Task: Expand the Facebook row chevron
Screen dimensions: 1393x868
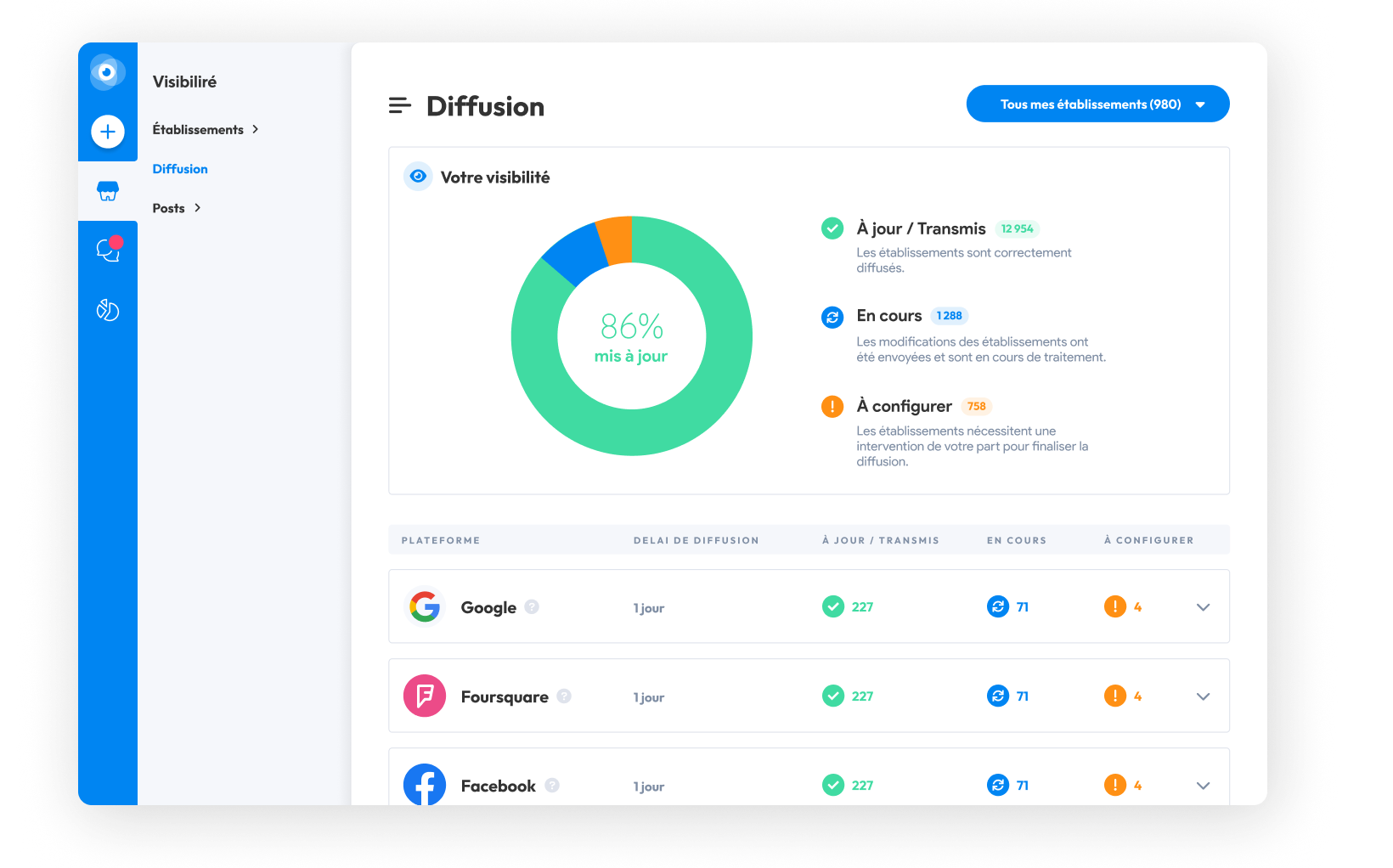Action: point(1203,786)
